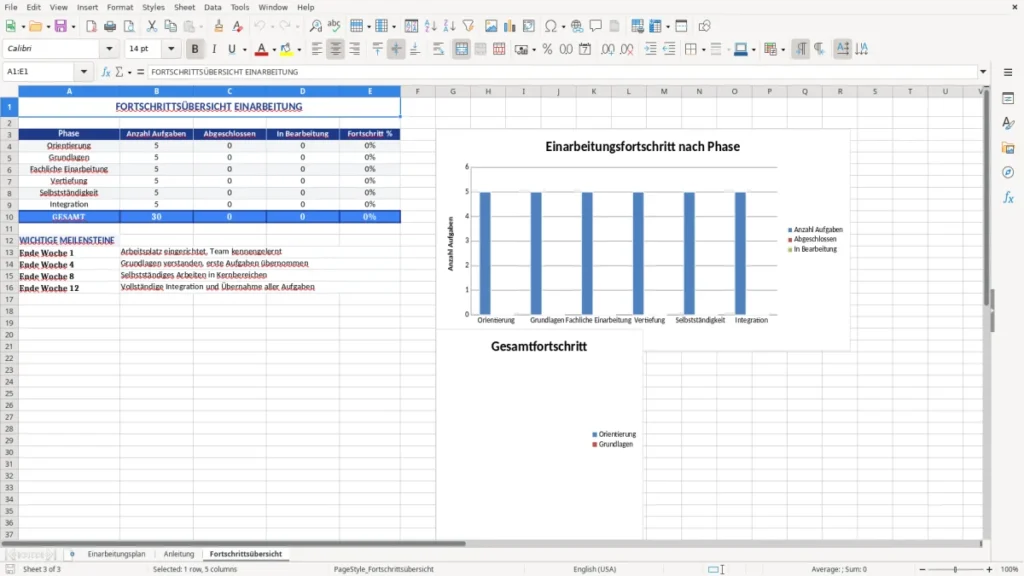Open the Sheet menu
The image size is (1024, 576).
[184, 7]
